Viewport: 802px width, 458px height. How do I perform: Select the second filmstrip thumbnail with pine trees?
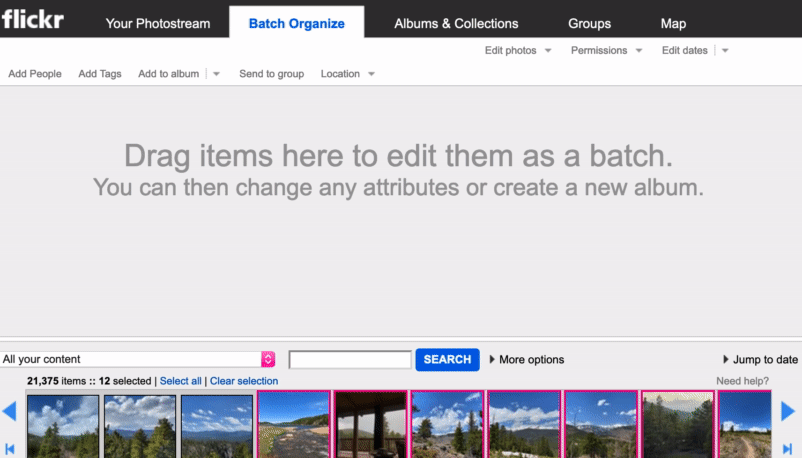point(140,426)
